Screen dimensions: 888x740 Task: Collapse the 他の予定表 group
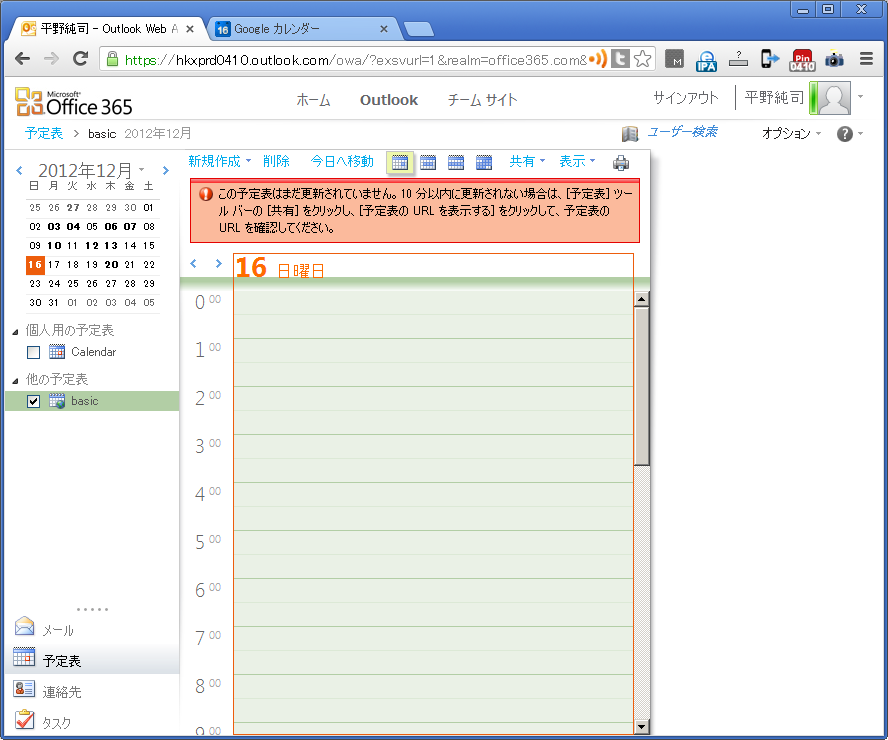point(15,380)
